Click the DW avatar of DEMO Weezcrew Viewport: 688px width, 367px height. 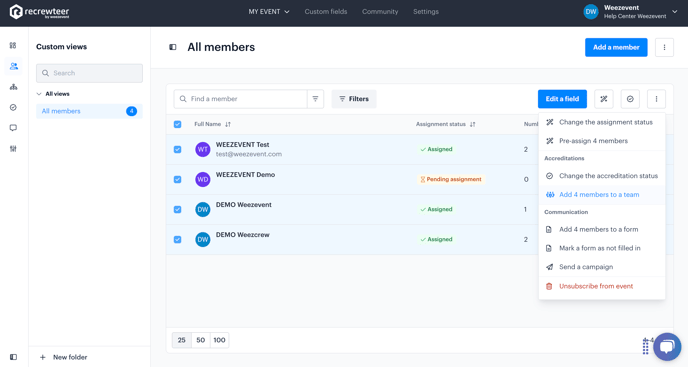pyautogui.click(x=203, y=239)
